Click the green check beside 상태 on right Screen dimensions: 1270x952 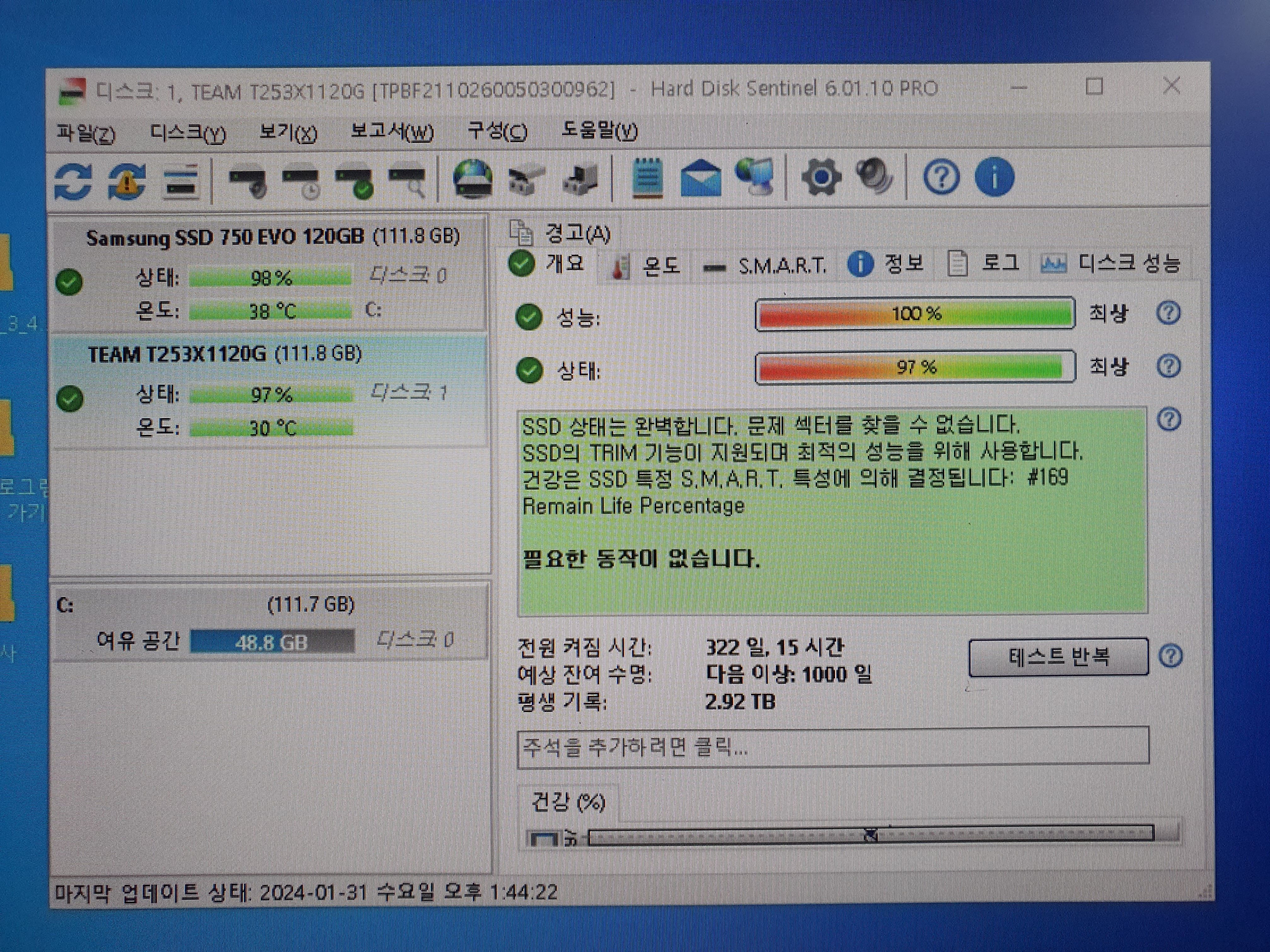click(529, 370)
